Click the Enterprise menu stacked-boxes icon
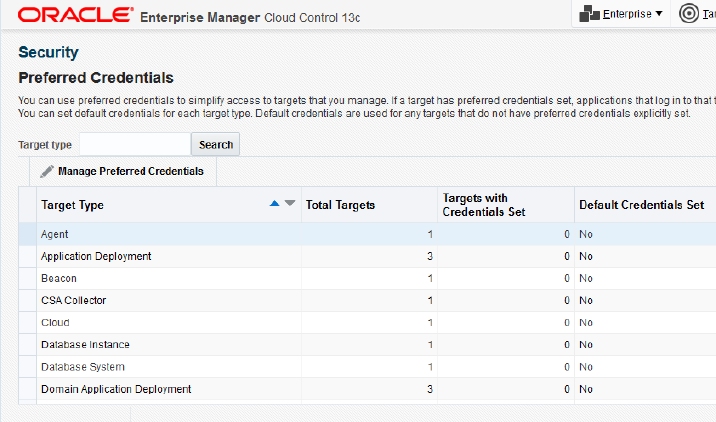 point(589,14)
